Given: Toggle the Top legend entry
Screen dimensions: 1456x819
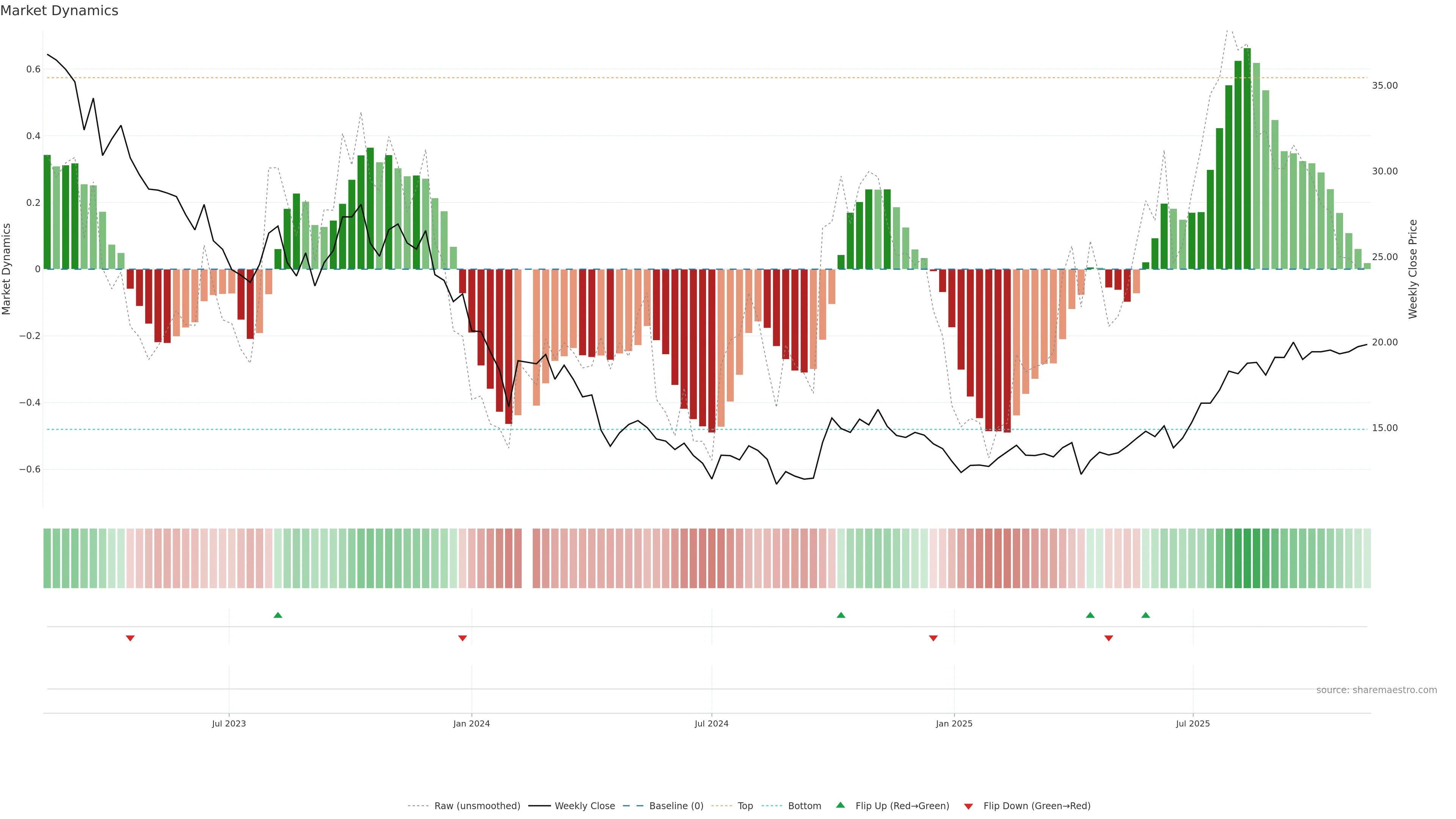Looking at the screenshot, I should [x=745, y=806].
